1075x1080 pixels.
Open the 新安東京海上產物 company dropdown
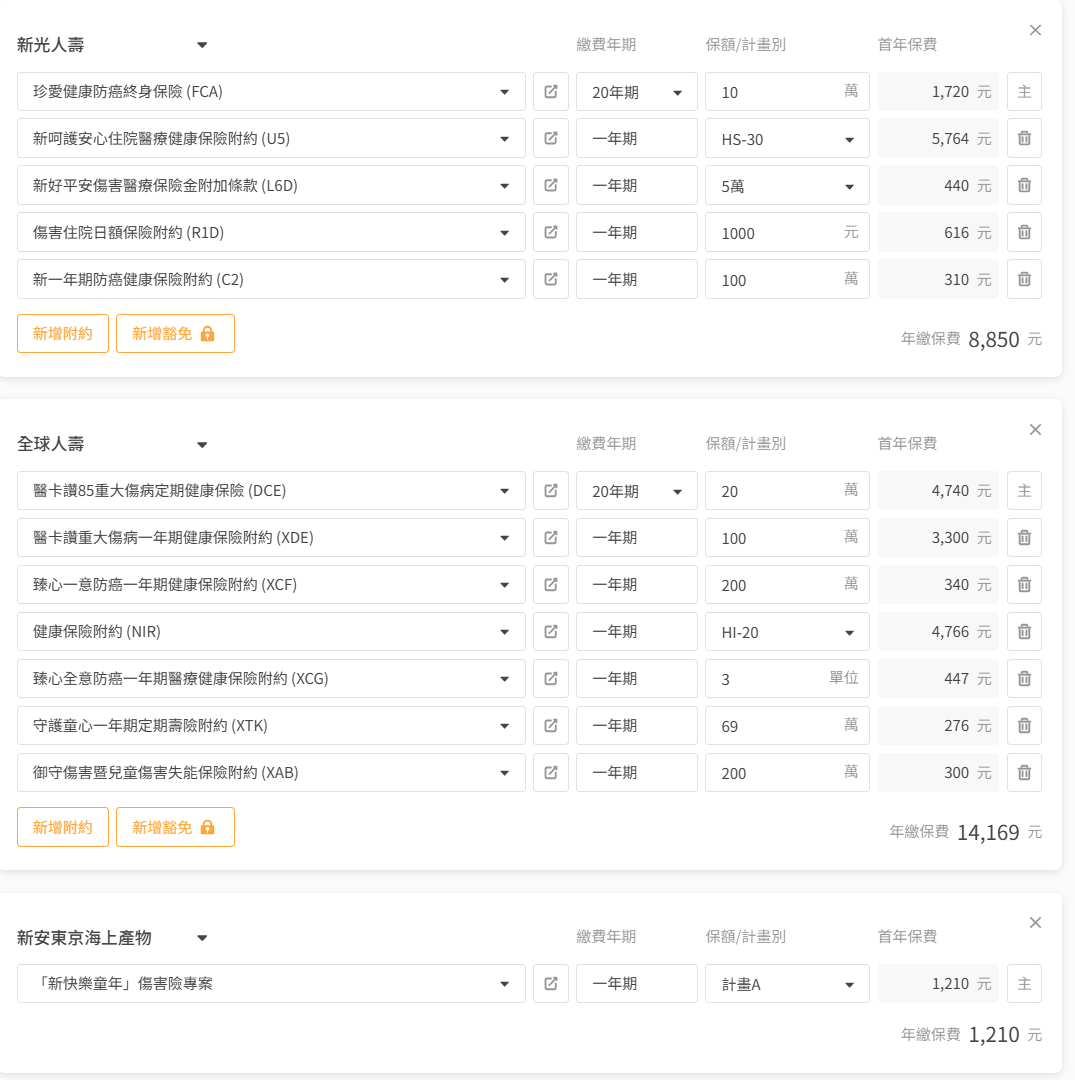pyautogui.click(x=112, y=937)
